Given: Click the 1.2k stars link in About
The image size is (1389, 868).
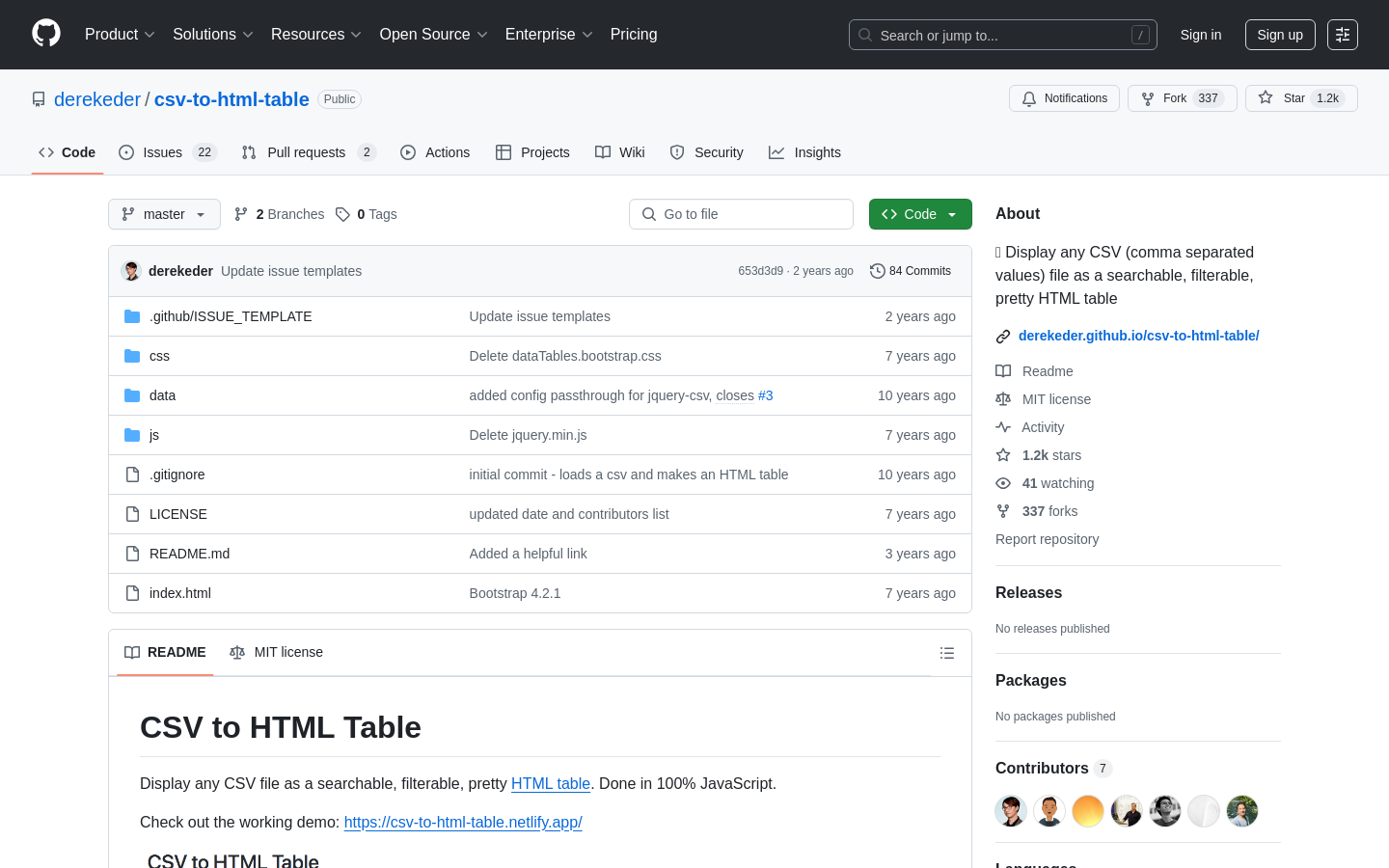Looking at the screenshot, I should (1051, 455).
